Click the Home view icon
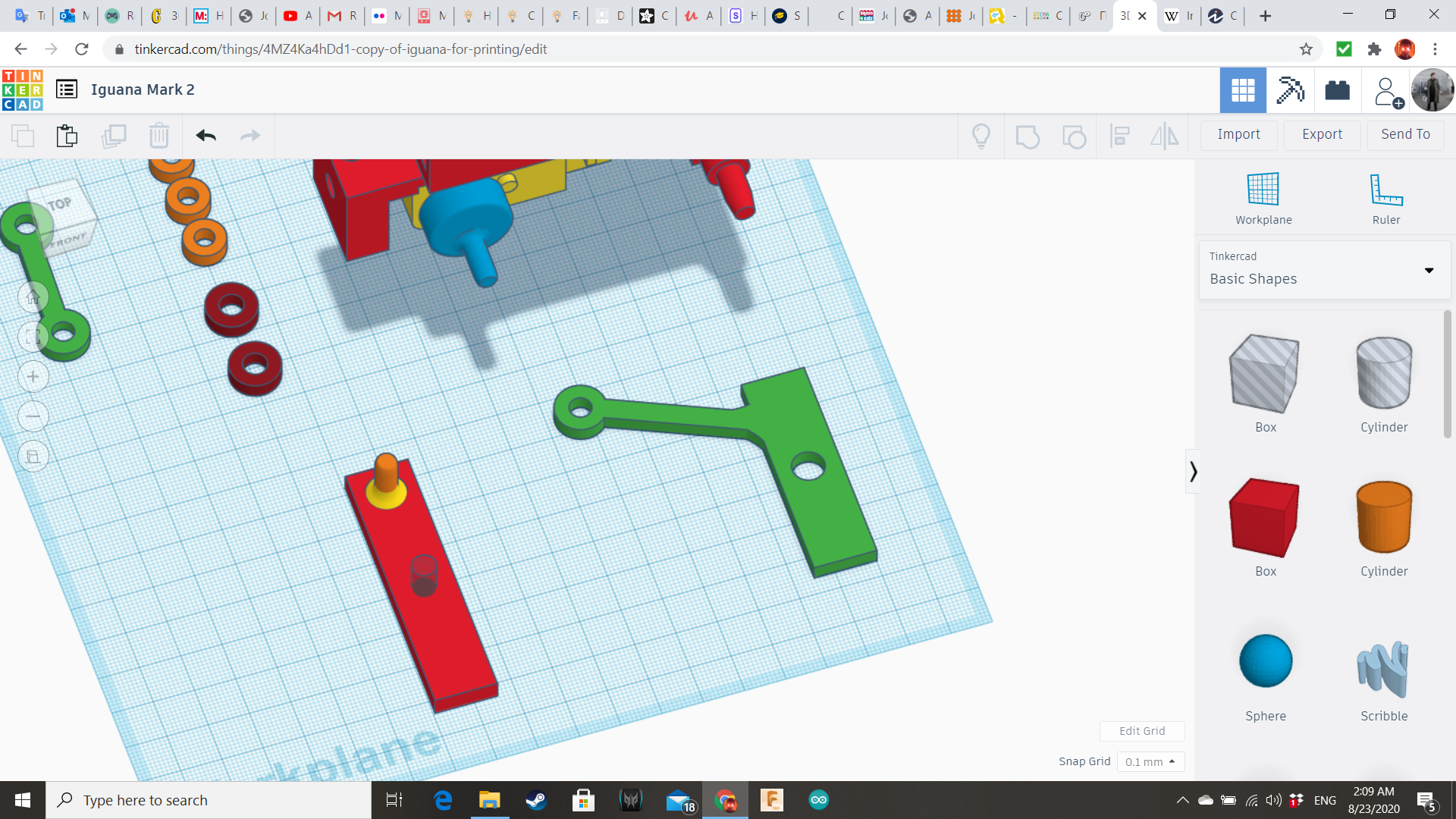This screenshot has width=1456, height=819. tap(33, 297)
